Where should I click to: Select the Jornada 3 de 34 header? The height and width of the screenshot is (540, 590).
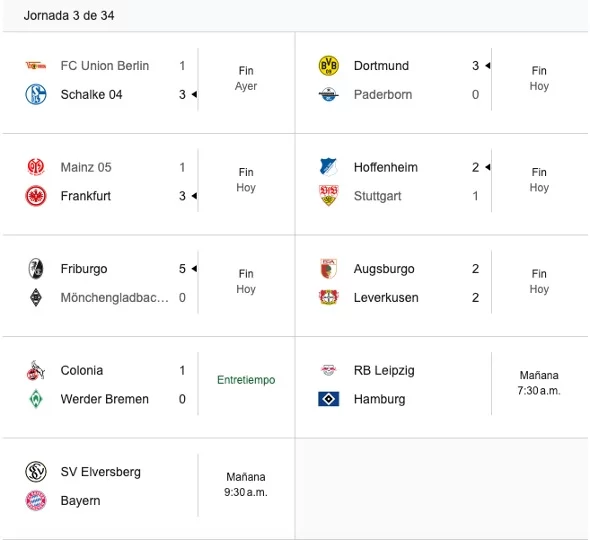[69, 16]
